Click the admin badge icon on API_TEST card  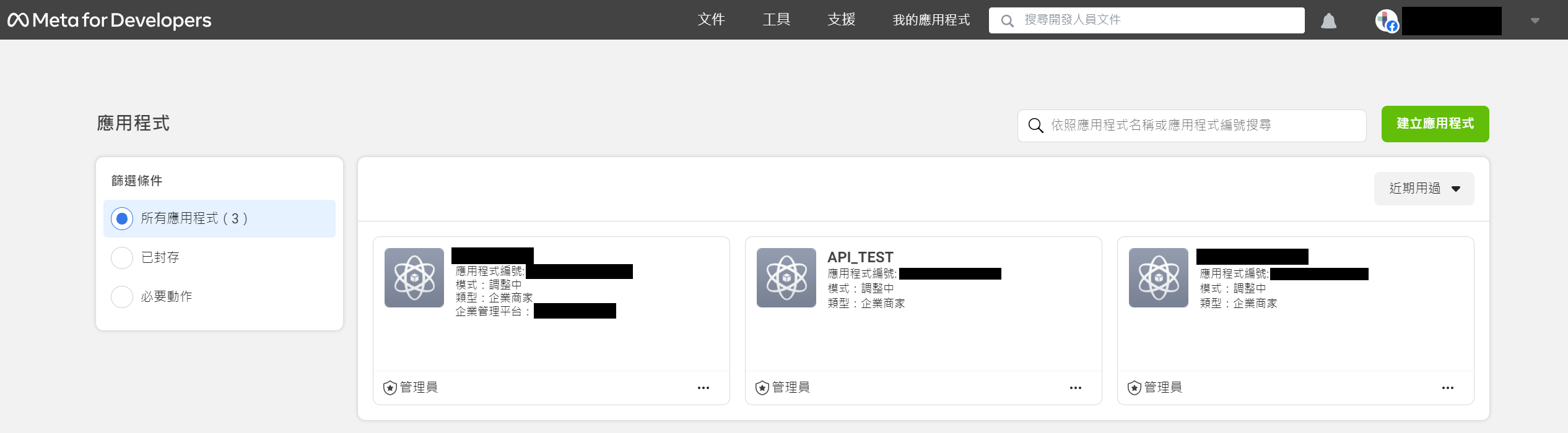(x=762, y=388)
